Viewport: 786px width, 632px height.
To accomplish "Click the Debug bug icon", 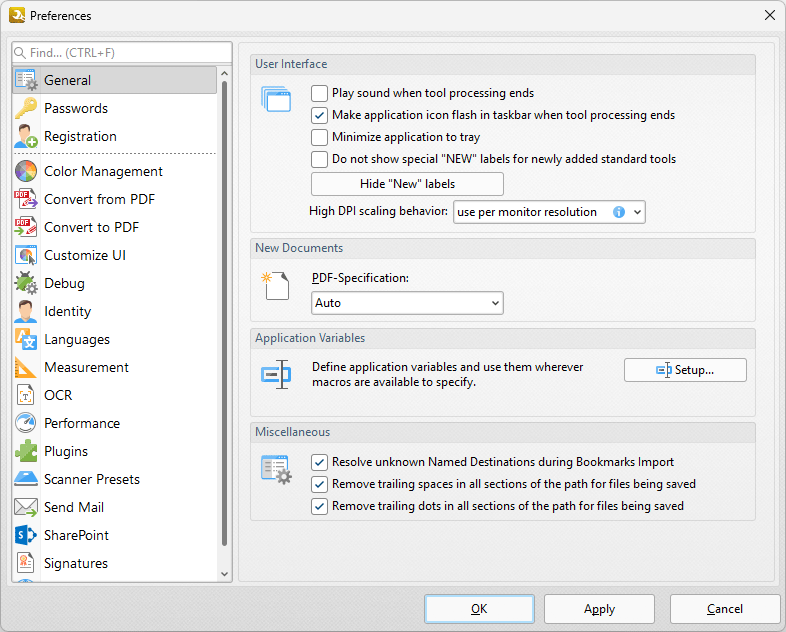I will [x=26, y=283].
